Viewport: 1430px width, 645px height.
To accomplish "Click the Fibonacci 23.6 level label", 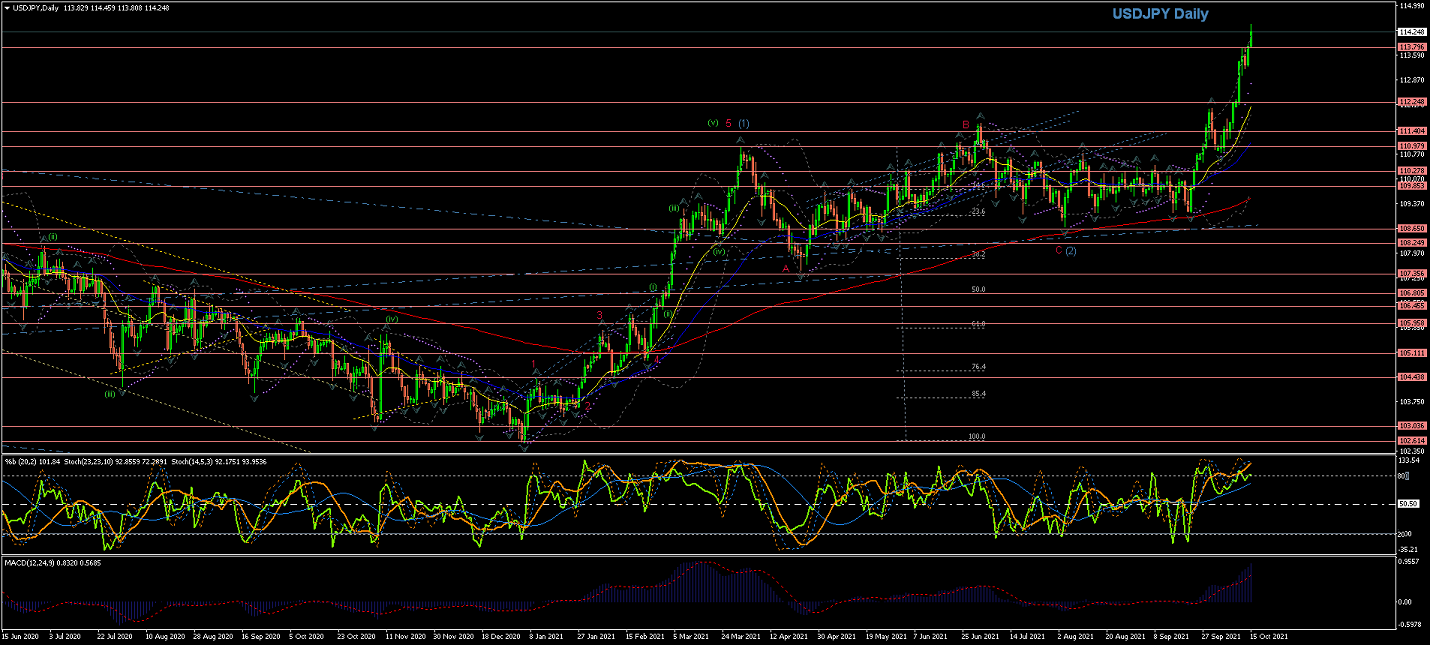I will 979,212.
